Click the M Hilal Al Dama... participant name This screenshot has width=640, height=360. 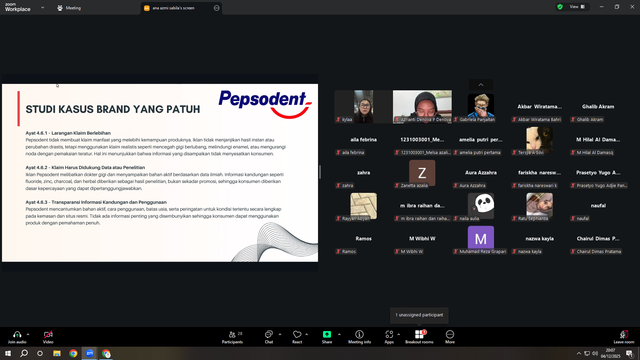[x=598, y=140]
